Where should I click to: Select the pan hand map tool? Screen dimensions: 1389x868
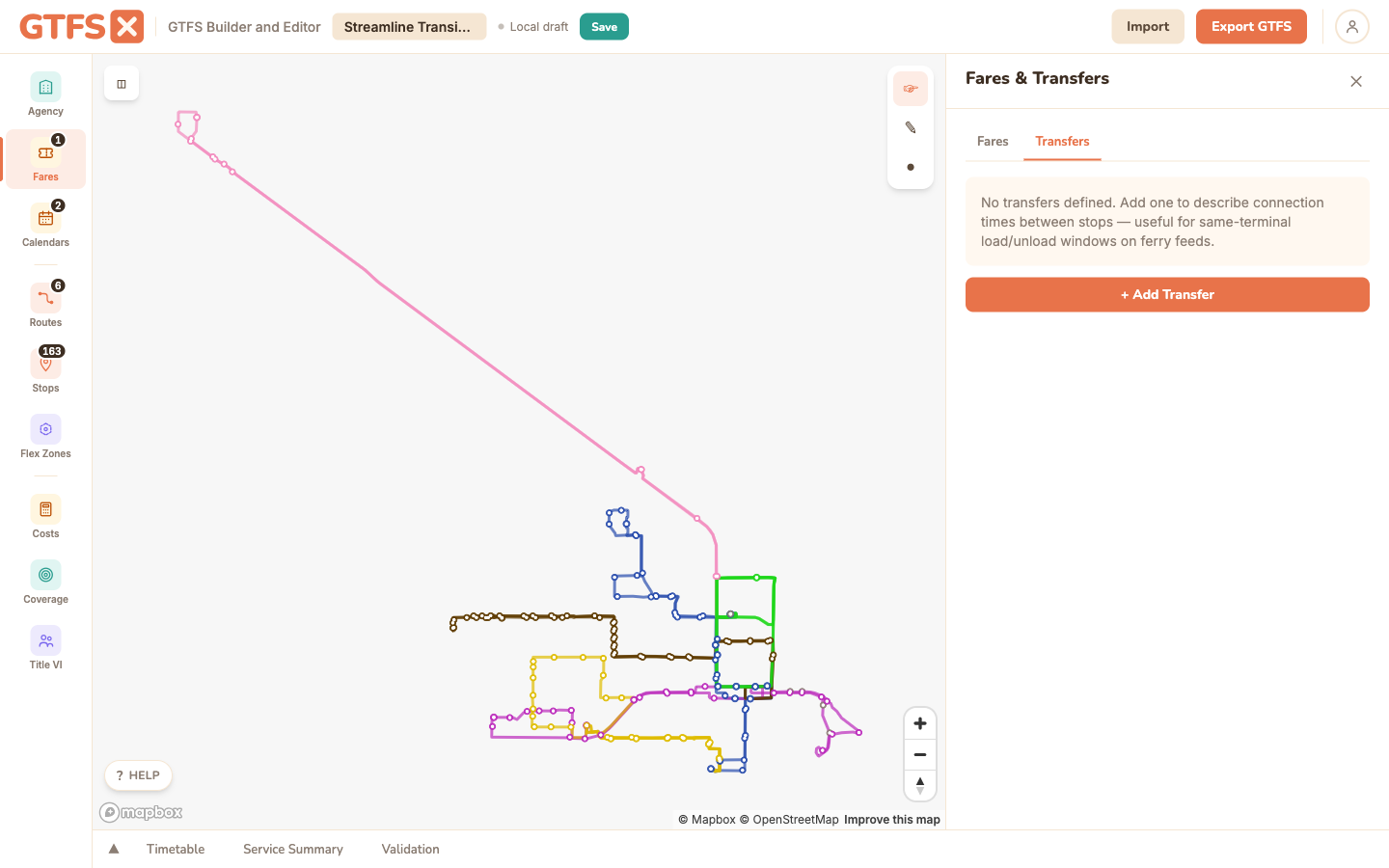coord(911,89)
